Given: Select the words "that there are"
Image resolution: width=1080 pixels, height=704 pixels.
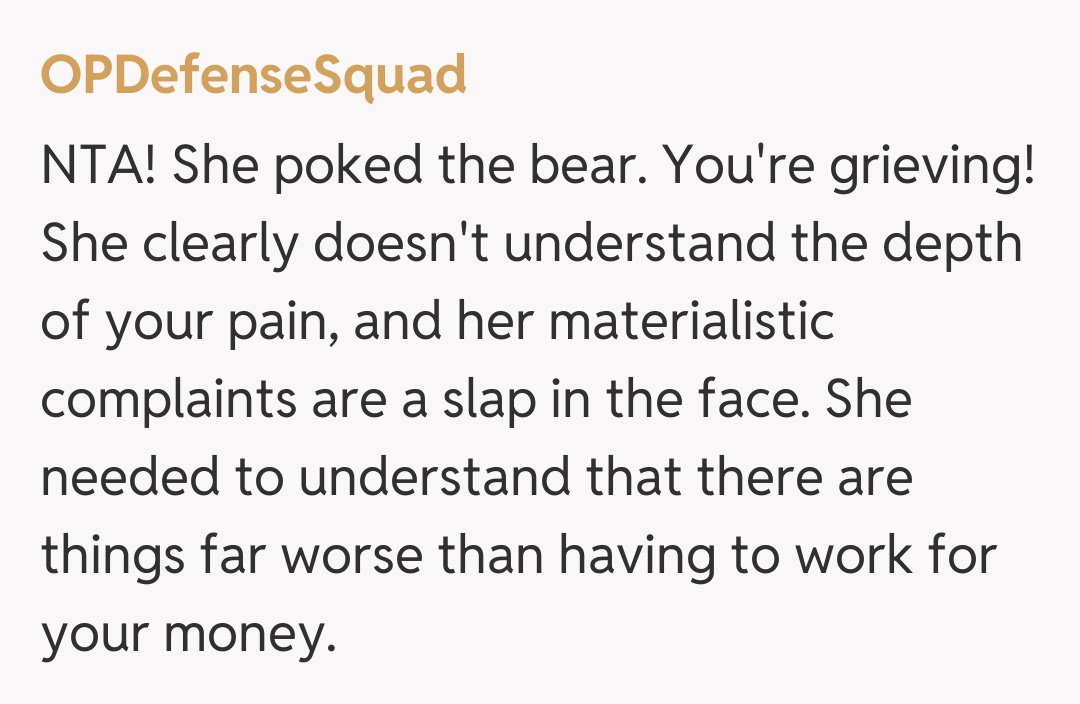Looking at the screenshot, I should 749,479.
